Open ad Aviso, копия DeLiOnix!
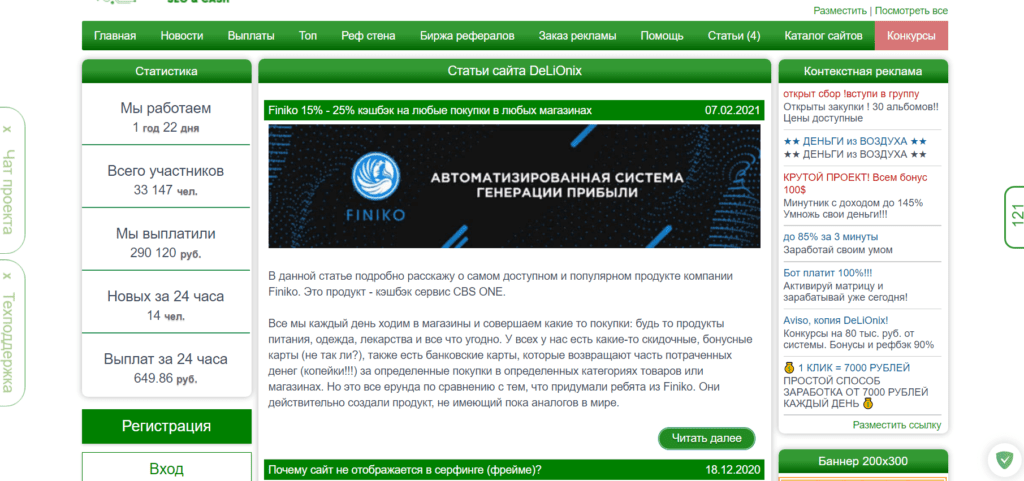The width and height of the screenshot is (1024, 481). coord(835,320)
